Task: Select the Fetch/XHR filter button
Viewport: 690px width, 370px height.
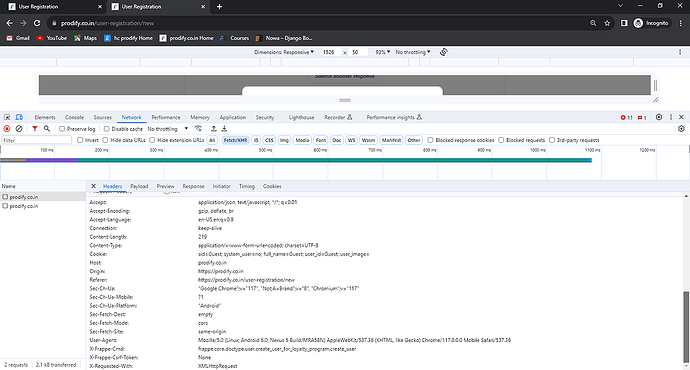Action: point(235,140)
